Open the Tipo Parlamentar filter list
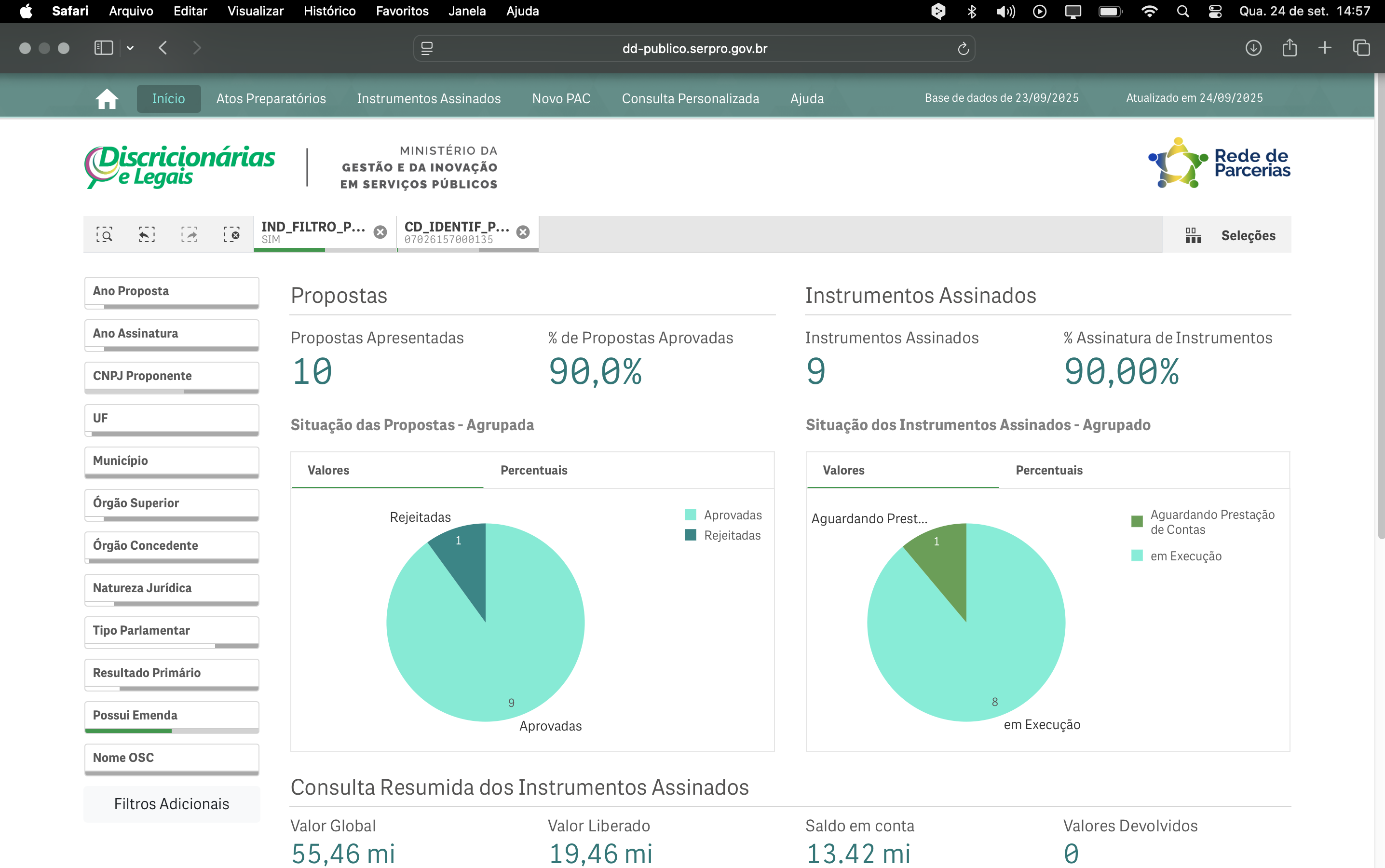 click(x=172, y=630)
